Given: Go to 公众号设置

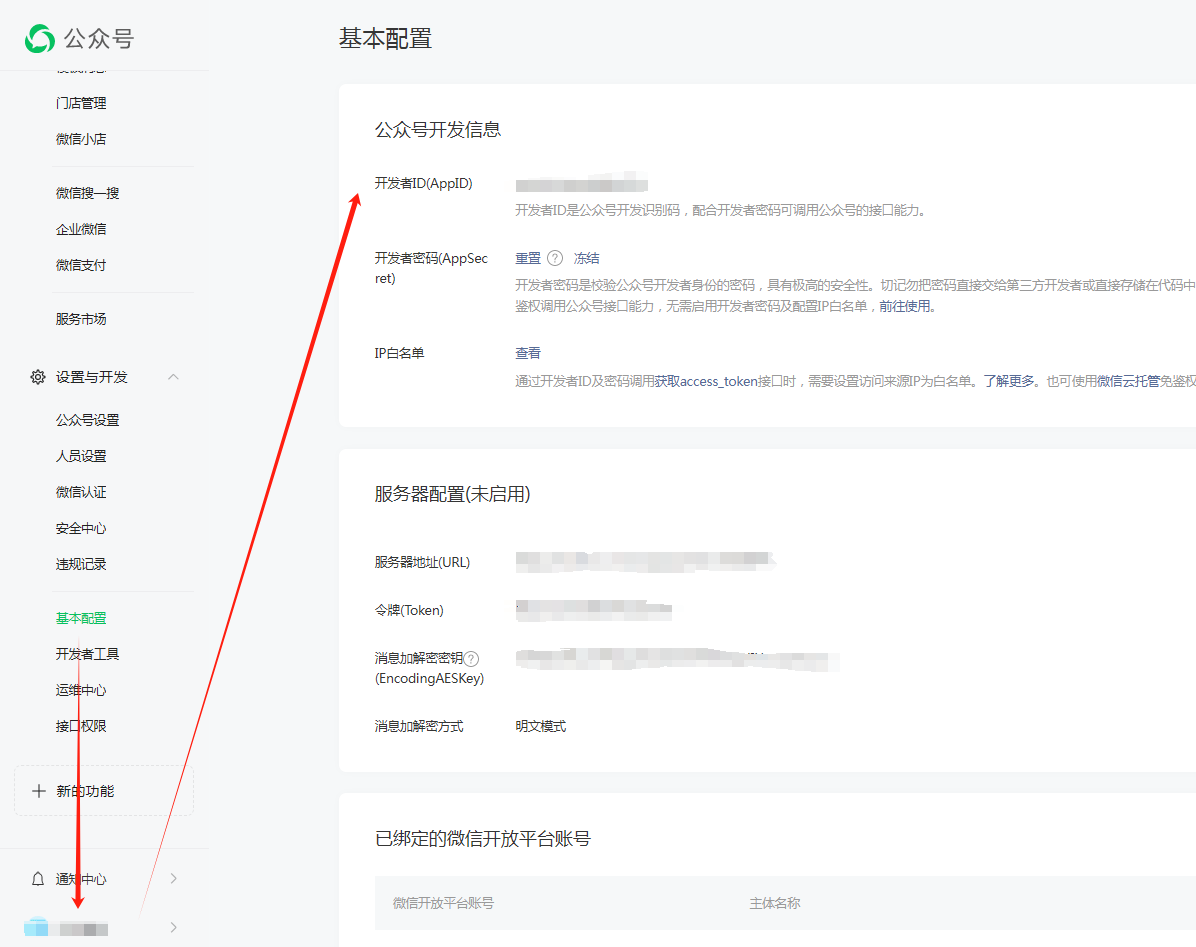Looking at the screenshot, I should 88,420.
